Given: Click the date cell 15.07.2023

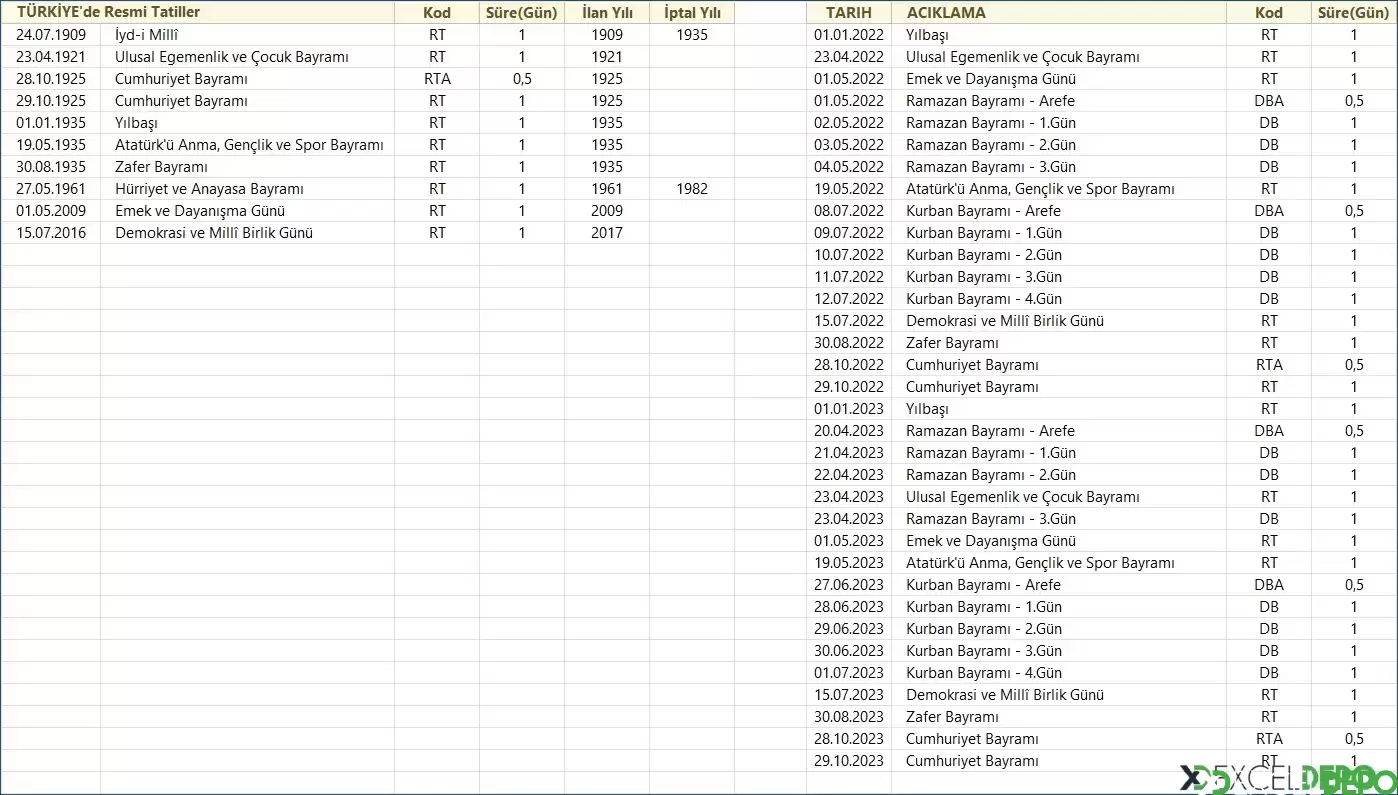Looking at the screenshot, I should 849,695.
